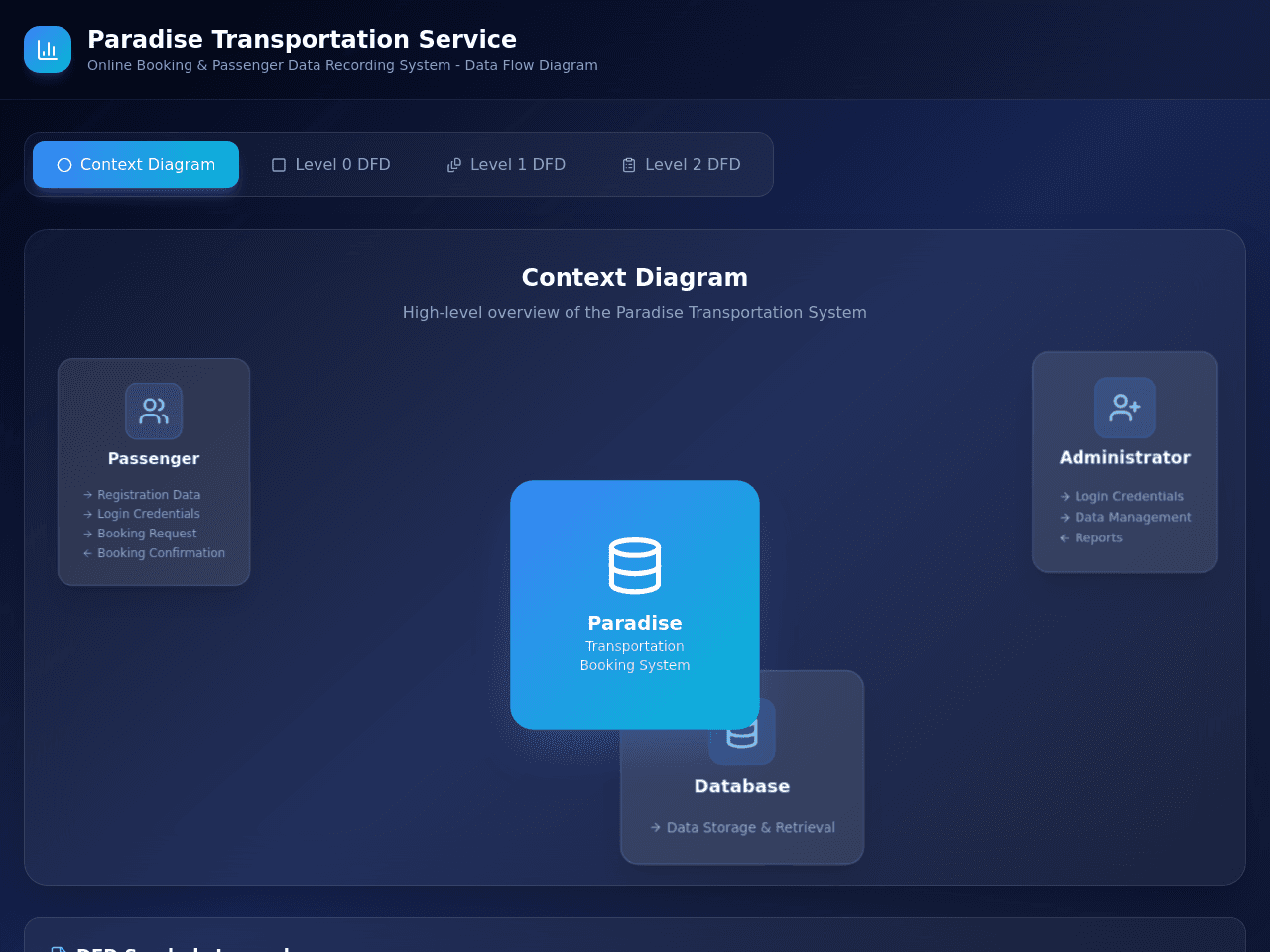
Task: Click the square icon on Level 0 DFD
Action: (x=279, y=165)
